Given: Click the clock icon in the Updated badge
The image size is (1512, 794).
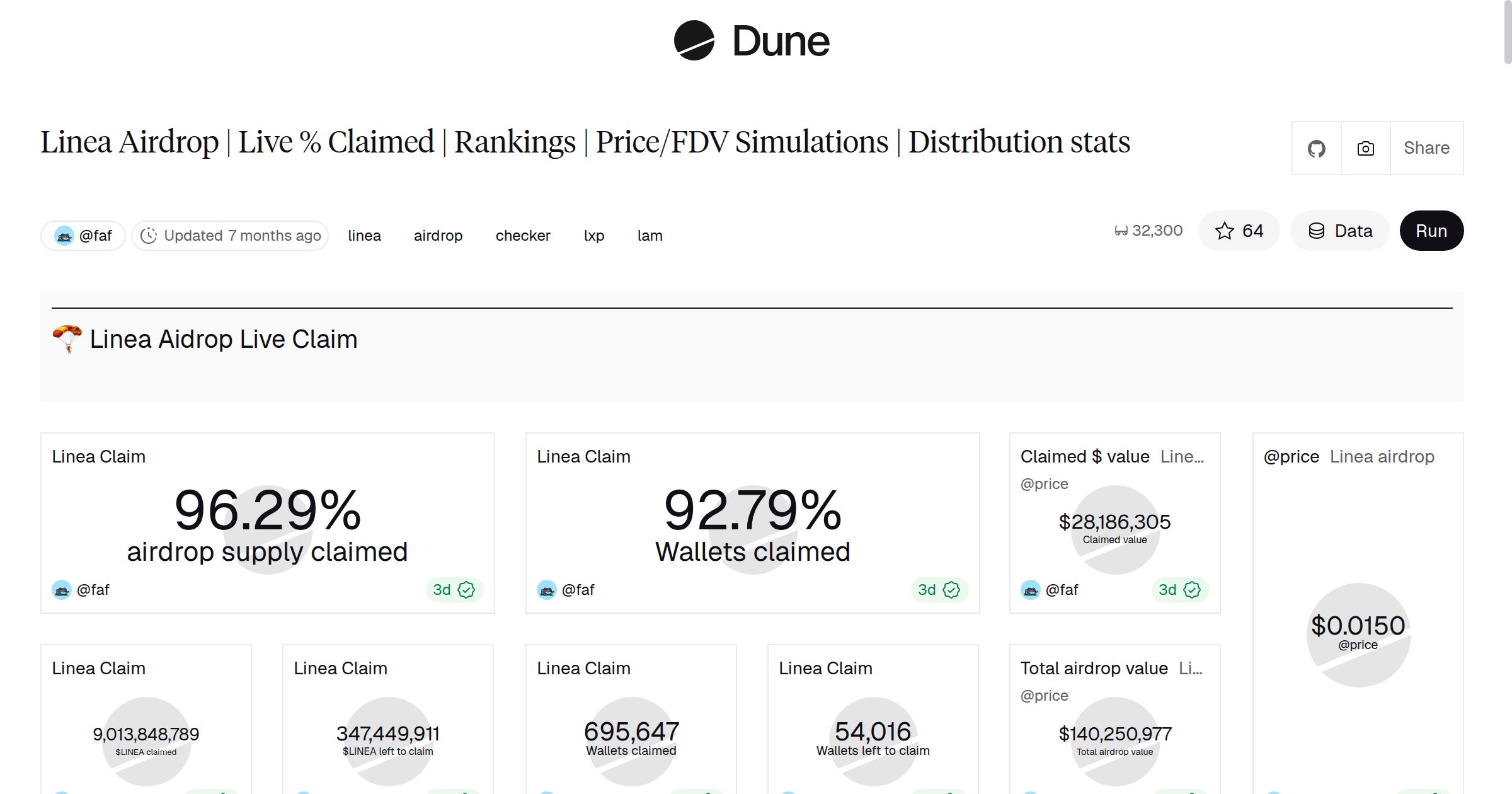Looking at the screenshot, I should pyautogui.click(x=149, y=235).
